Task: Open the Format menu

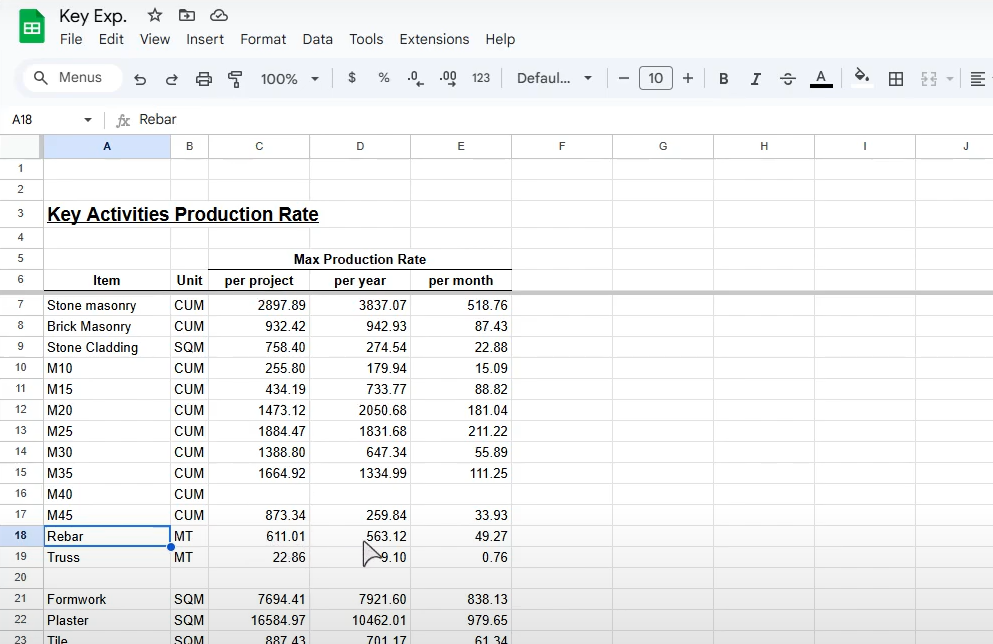Action: pos(263,39)
